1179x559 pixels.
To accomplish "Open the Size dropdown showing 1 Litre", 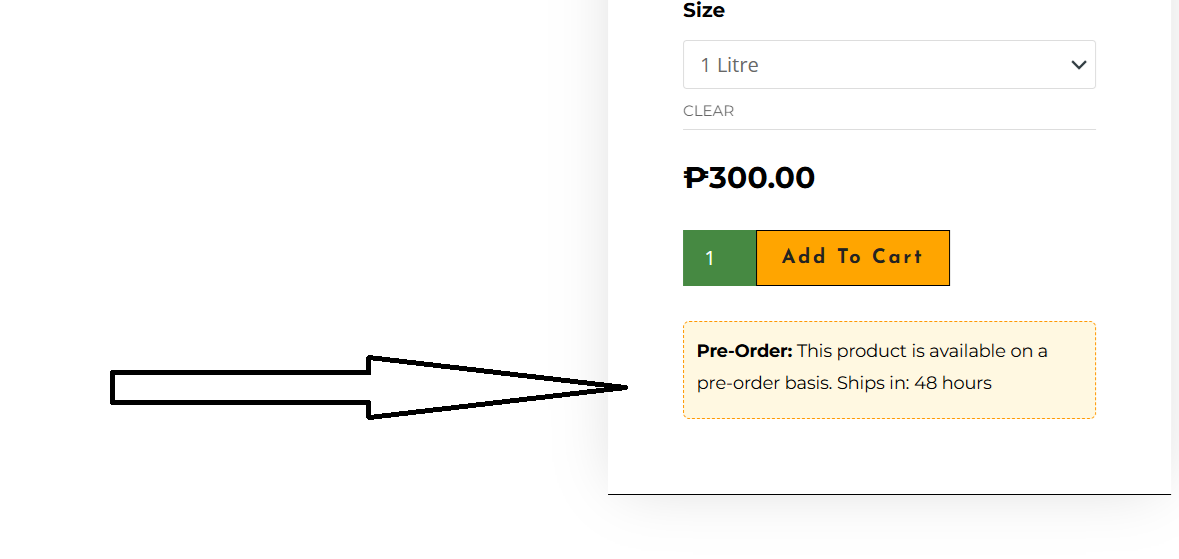I will (888, 65).
